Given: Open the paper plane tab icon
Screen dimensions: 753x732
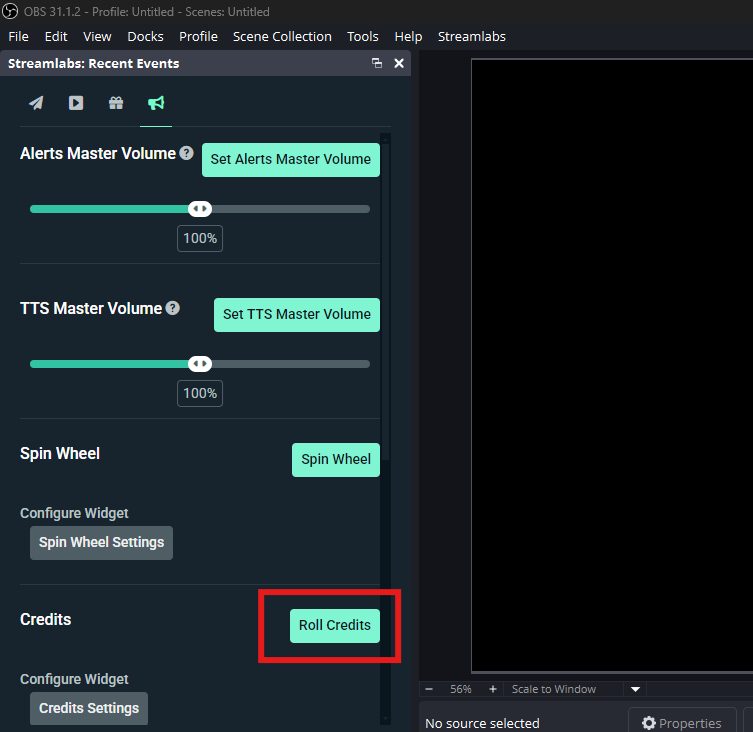Looking at the screenshot, I should [x=36, y=103].
